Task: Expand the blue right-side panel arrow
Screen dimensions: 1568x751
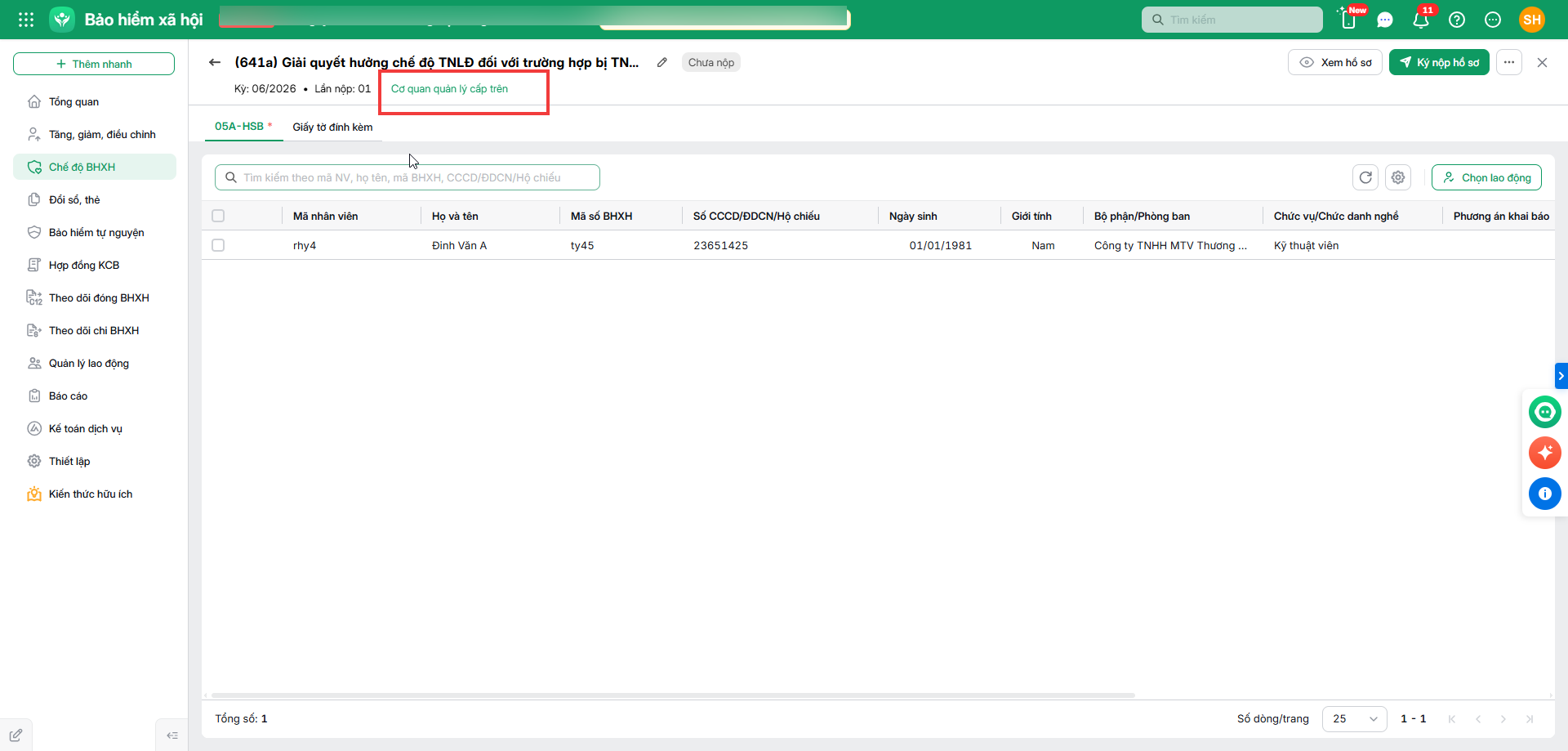Action: tap(1561, 376)
